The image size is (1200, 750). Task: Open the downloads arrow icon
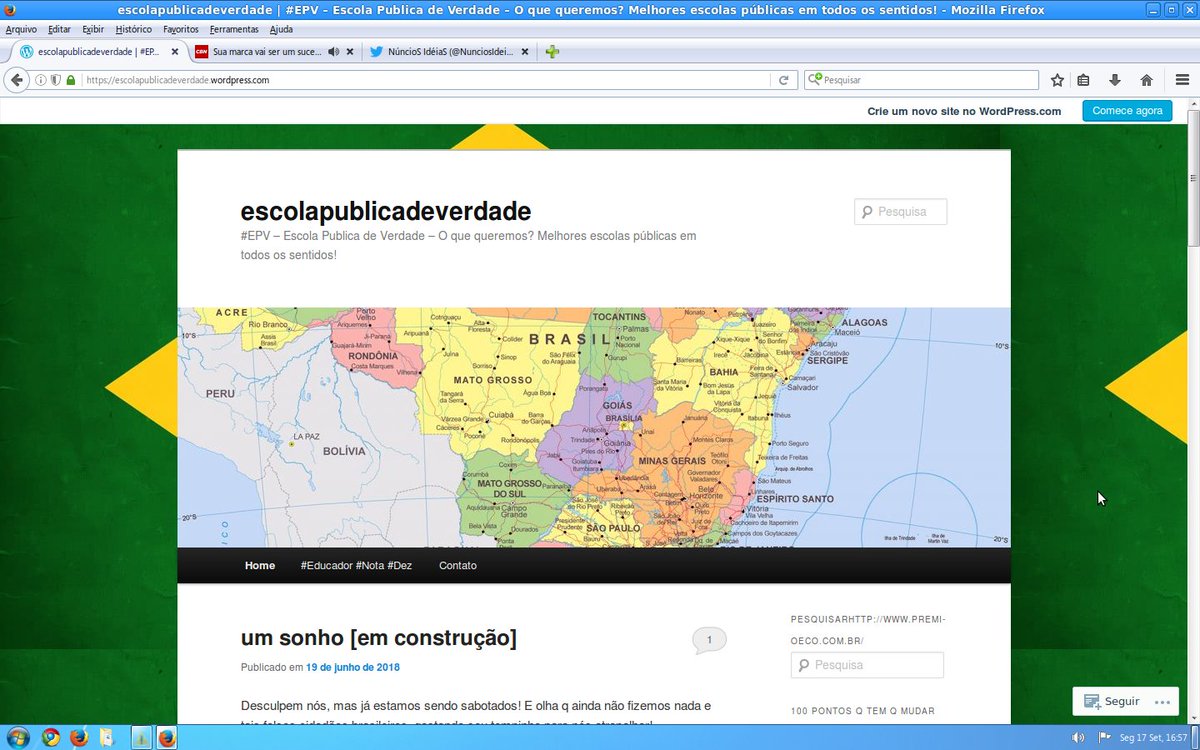click(x=1115, y=80)
